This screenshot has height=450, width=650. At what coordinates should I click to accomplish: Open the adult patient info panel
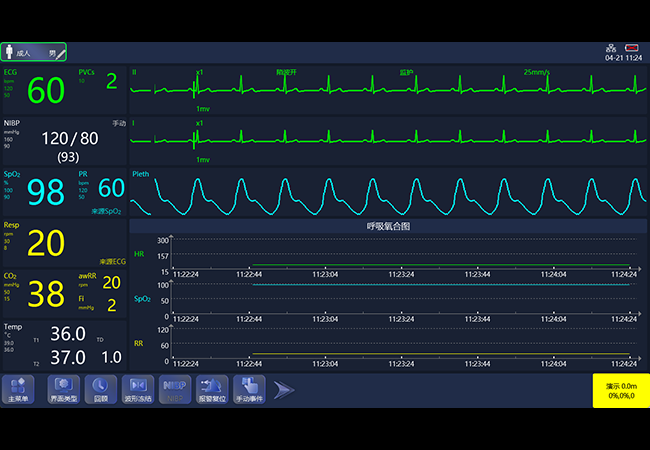tap(34, 52)
